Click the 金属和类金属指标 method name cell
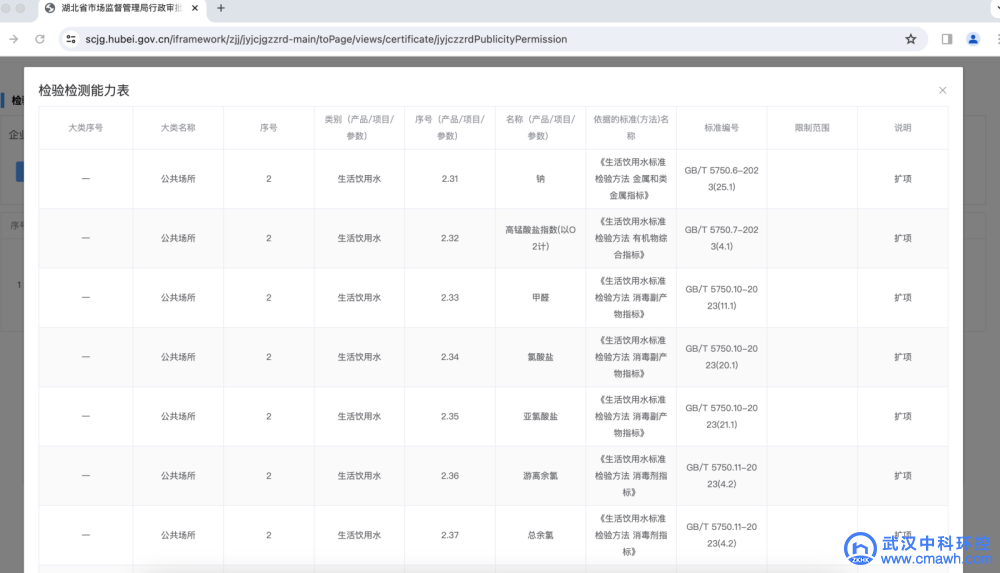The width and height of the screenshot is (1000, 573). (631, 179)
